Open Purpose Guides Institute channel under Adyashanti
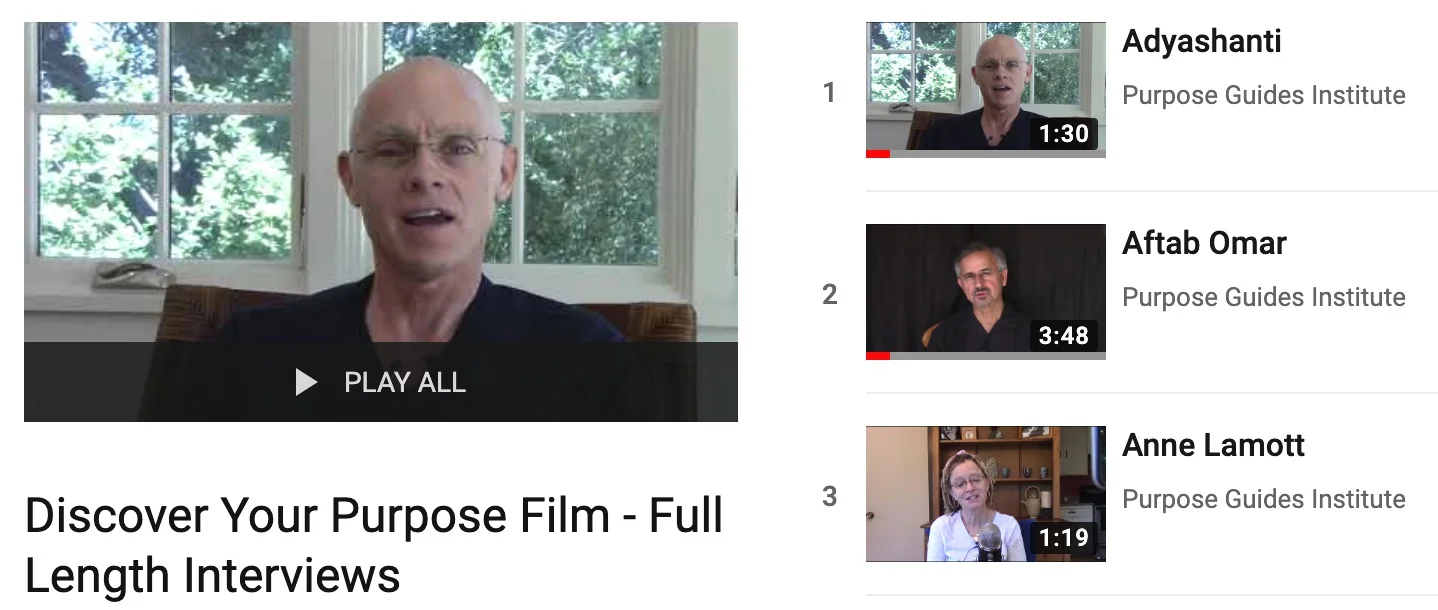Viewport: 1438px width, 610px height. click(x=1264, y=95)
